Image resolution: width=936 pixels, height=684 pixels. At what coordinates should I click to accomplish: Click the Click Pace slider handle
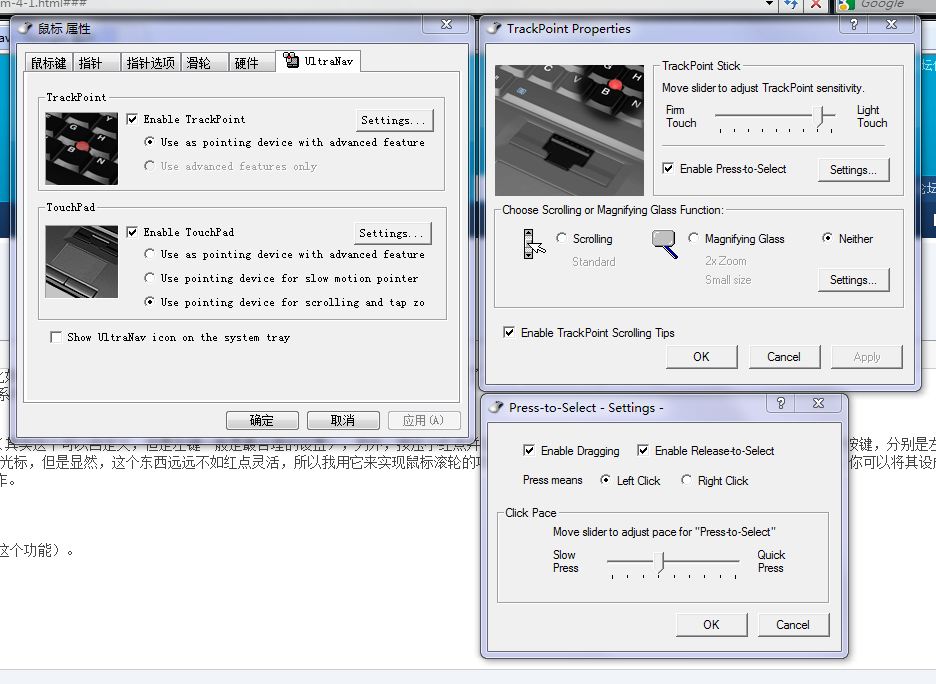point(659,564)
